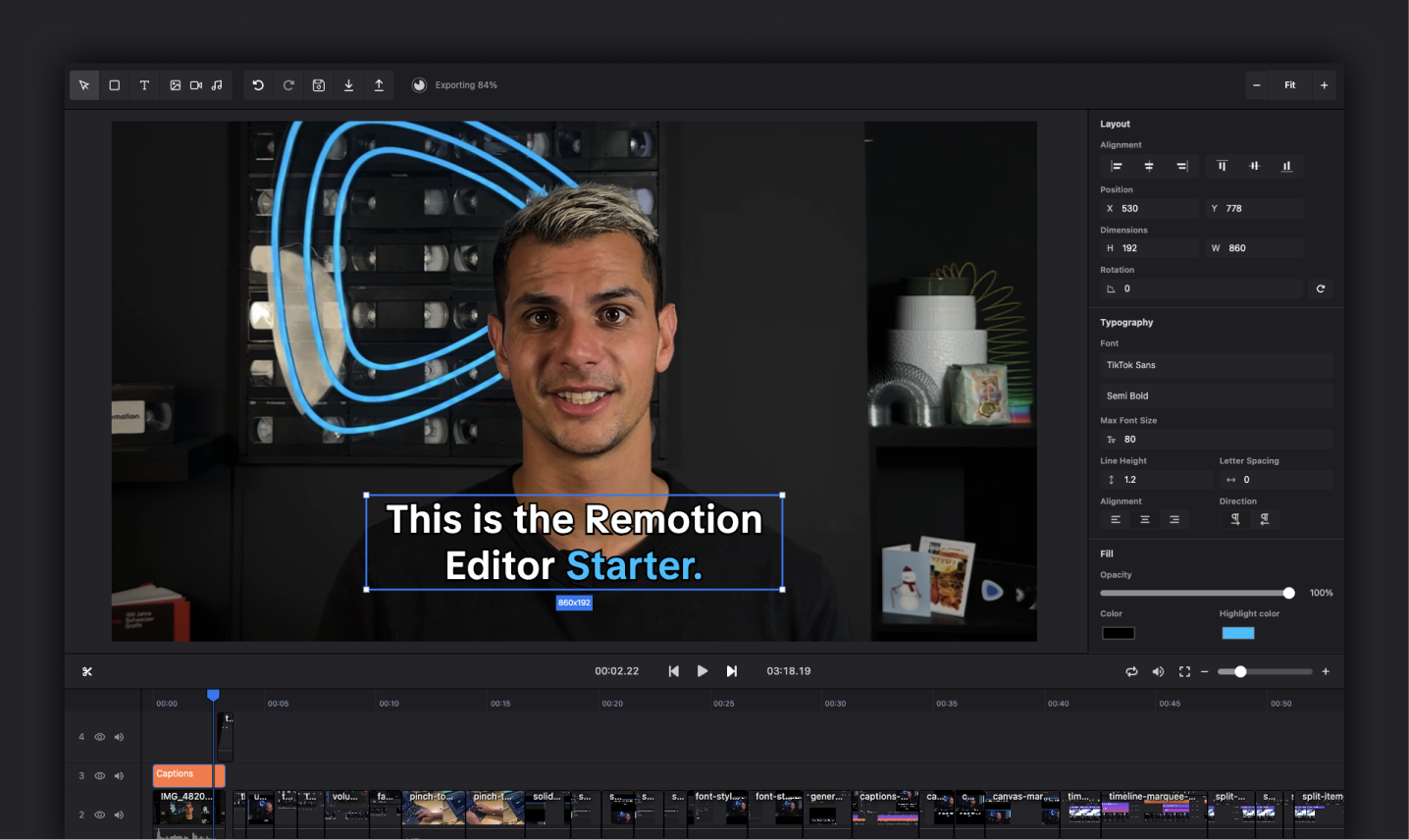Set text direction right-to-left
The width and height of the screenshot is (1409, 840).
tap(1265, 519)
